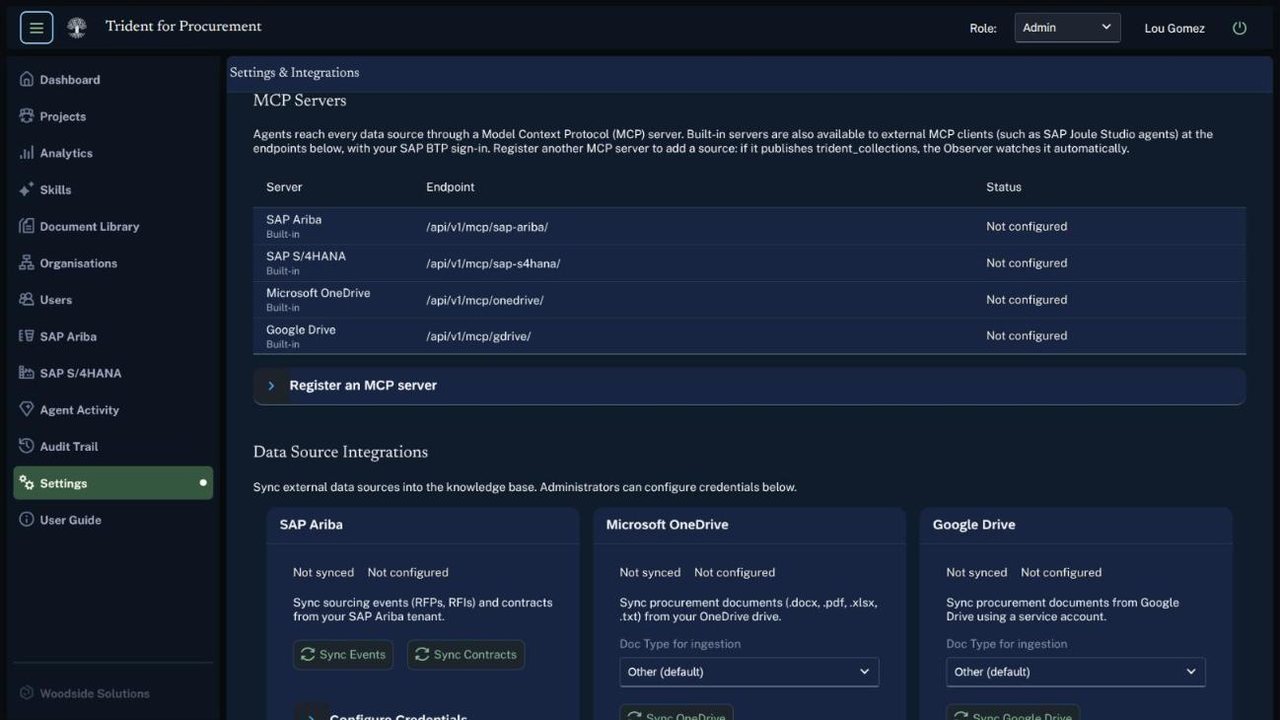
Task: Click Woodside Solutions organisation label
Action: point(95,693)
